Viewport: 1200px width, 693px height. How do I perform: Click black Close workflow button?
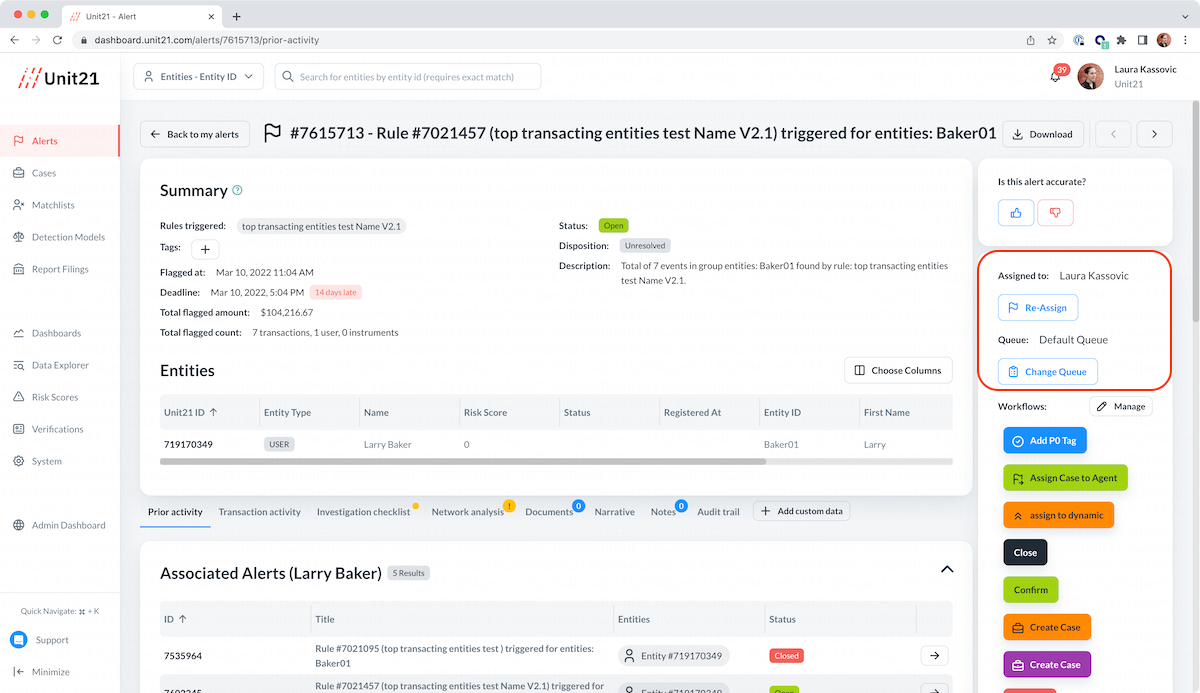(1025, 552)
